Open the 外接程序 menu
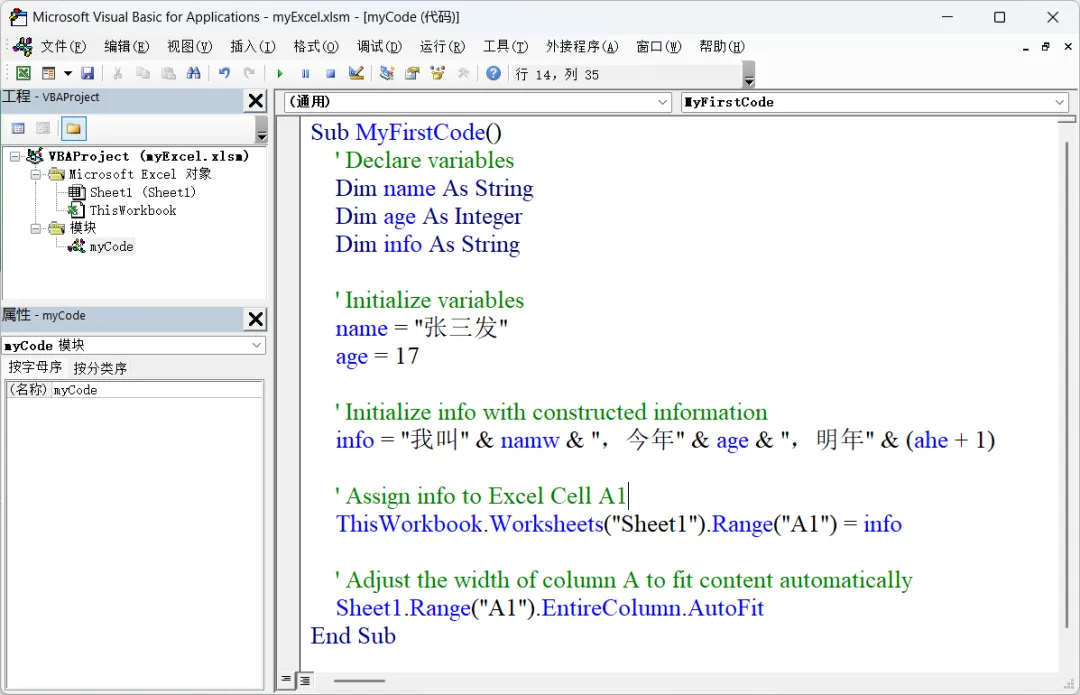This screenshot has height=695, width=1080. tap(582, 47)
